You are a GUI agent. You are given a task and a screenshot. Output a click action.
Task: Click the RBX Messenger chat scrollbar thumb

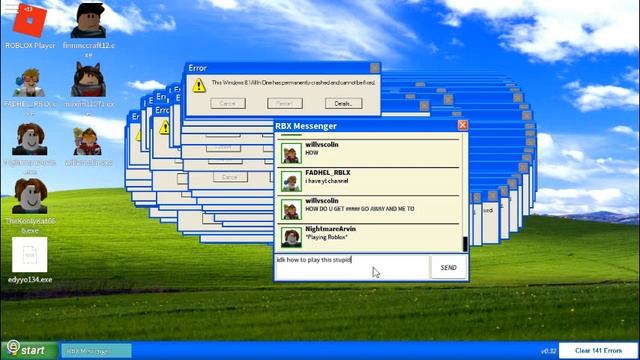[x=465, y=244]
